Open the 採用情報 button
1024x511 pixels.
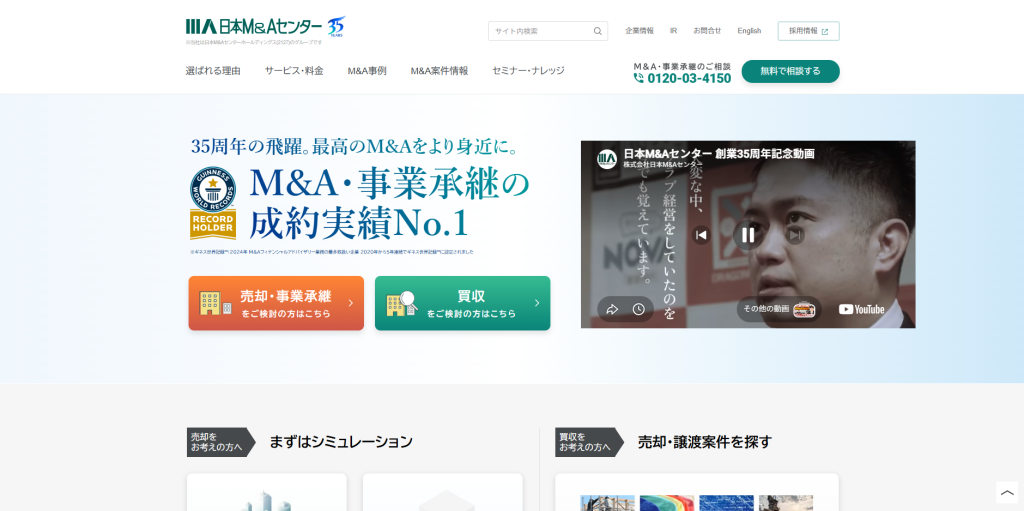tap(808, 31)
